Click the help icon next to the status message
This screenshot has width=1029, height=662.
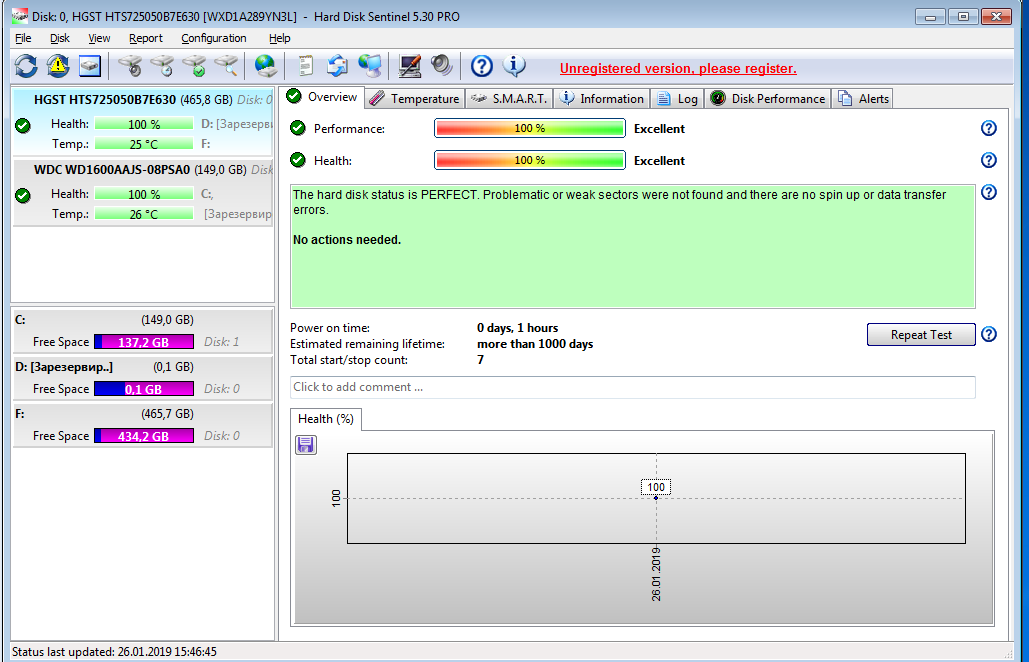pos(988,192)
